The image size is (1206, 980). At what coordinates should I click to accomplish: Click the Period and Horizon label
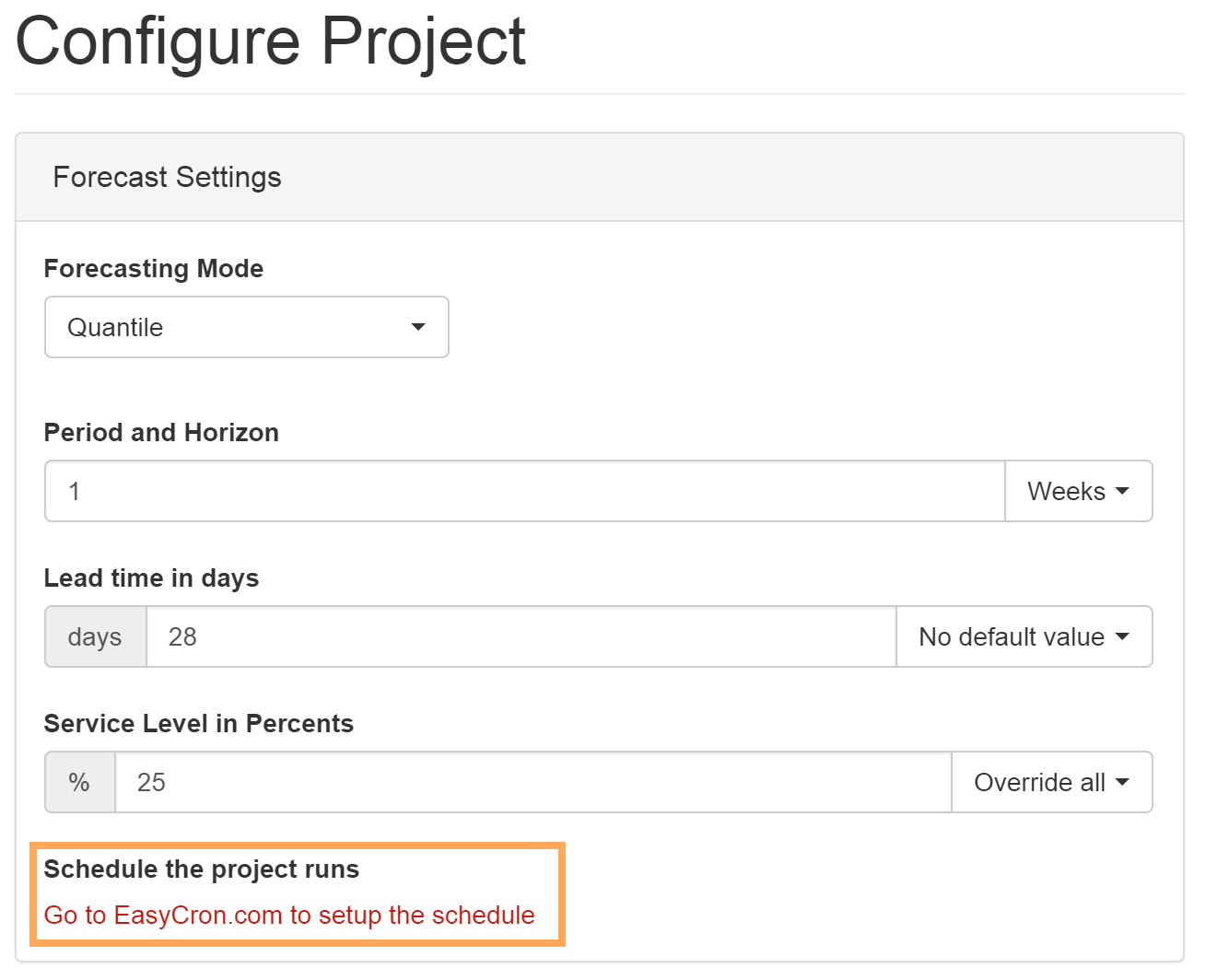tap(161, 432)
